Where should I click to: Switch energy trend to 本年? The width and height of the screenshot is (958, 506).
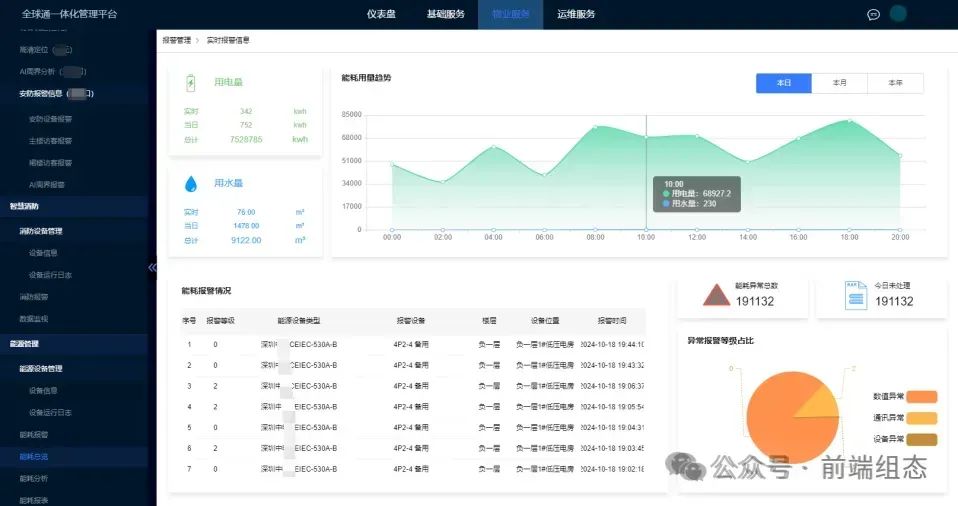click(896, 83)
